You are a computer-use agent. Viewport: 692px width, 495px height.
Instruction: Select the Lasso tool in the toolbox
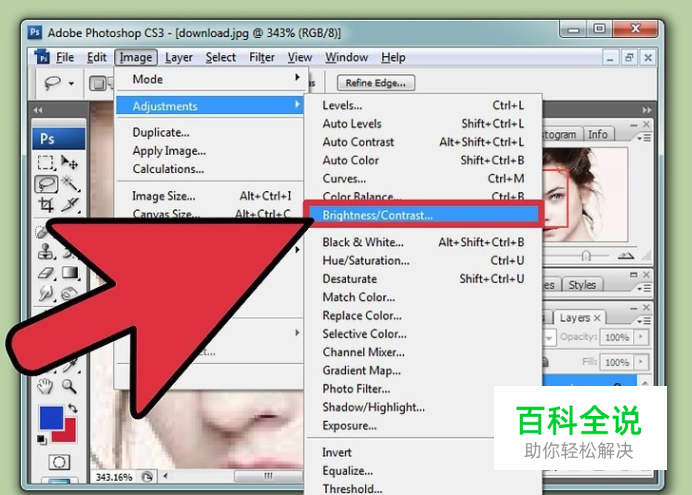point(46,184)
